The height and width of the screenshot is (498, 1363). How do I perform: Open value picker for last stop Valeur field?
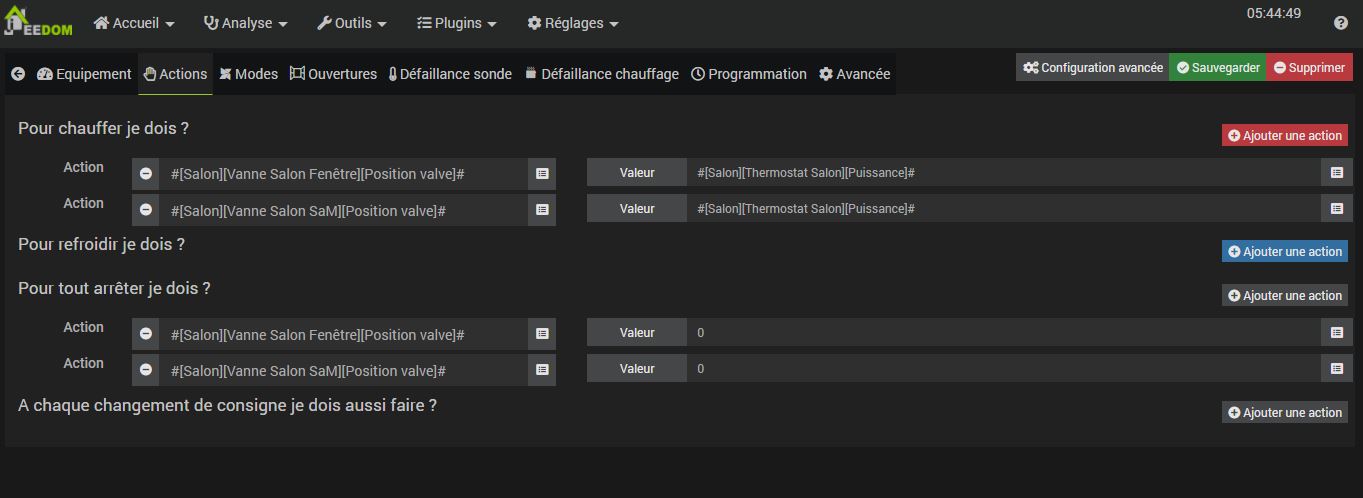coord(1336,369)
